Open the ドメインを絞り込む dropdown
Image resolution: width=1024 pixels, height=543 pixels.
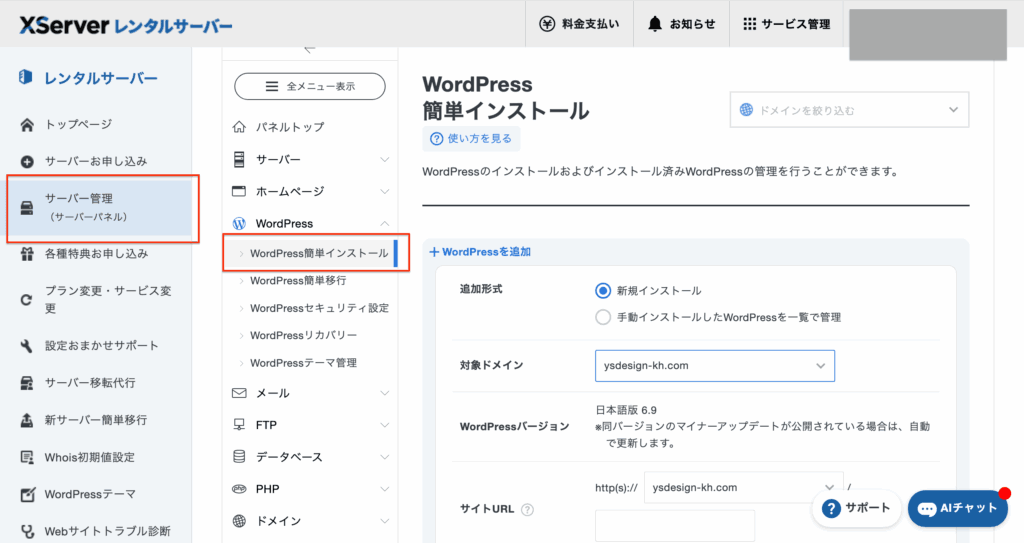[849, 110]
